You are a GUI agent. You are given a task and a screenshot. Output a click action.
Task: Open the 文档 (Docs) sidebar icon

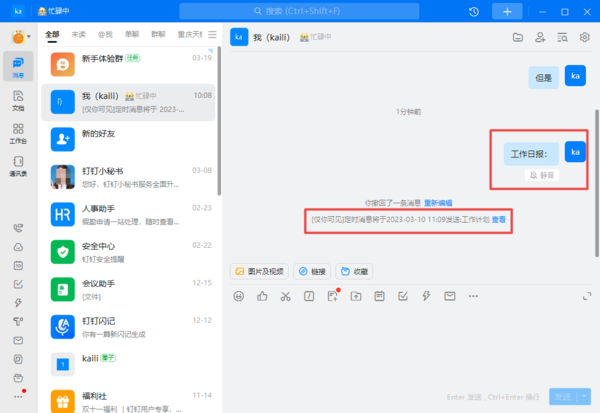pos(18,100)
